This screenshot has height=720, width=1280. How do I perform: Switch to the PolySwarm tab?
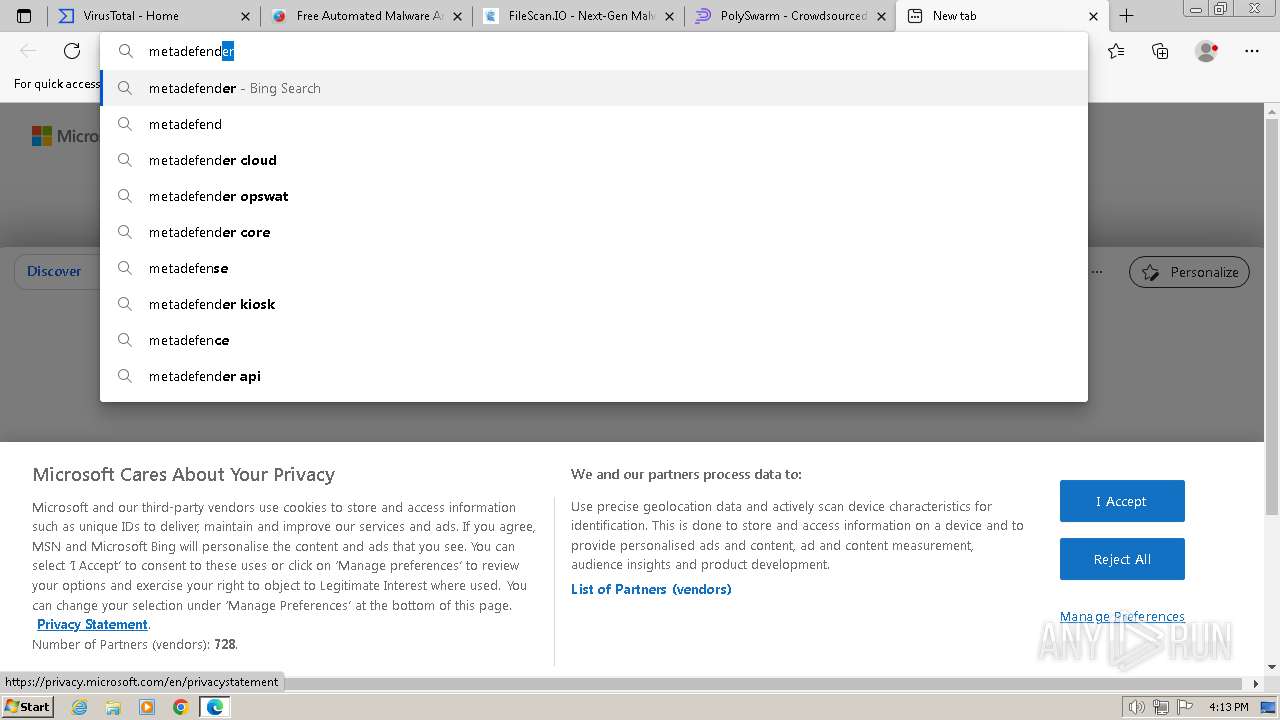790,16
